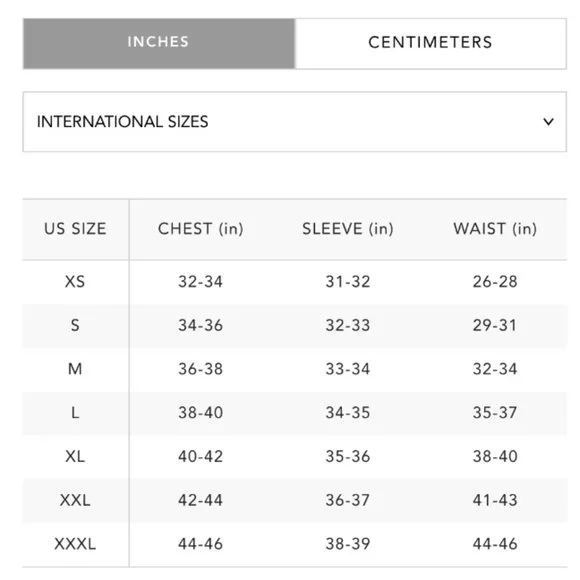This screenshot has width=580, height=580.
Task: Click the XXXL size row label
Action: pyautogui.click(x=75, y=544)
